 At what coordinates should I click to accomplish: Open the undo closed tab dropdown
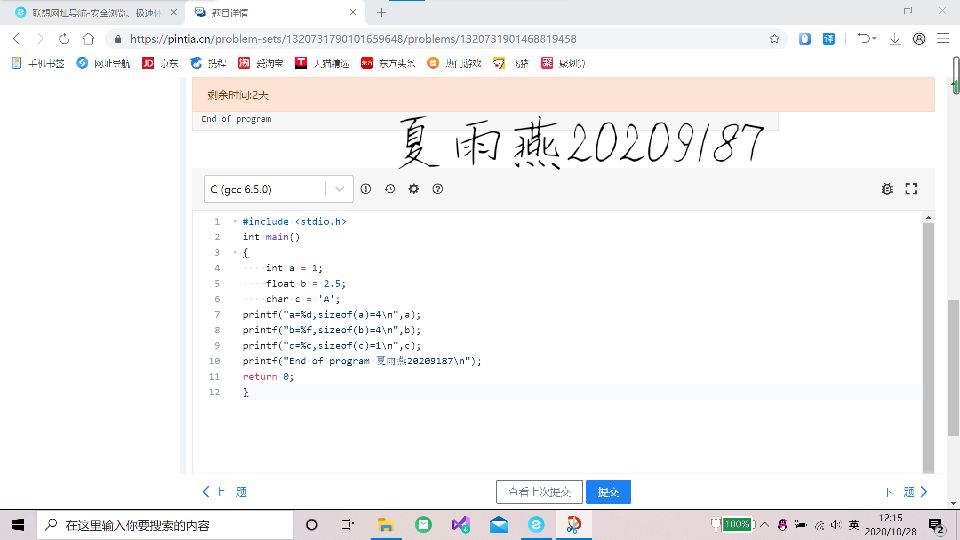(866, 39)
